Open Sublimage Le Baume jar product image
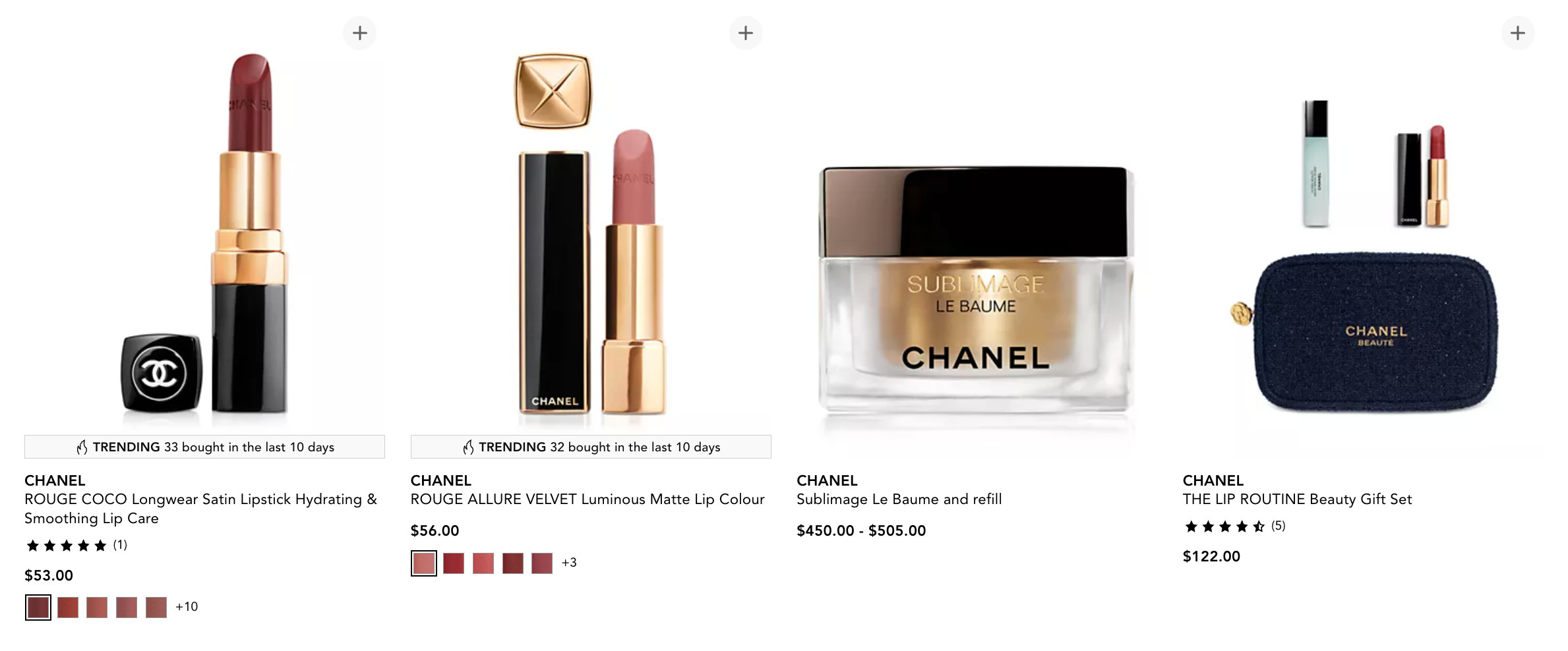This screenshot has width=1568, height=651. pyautogui.click(x=977, y=291)
